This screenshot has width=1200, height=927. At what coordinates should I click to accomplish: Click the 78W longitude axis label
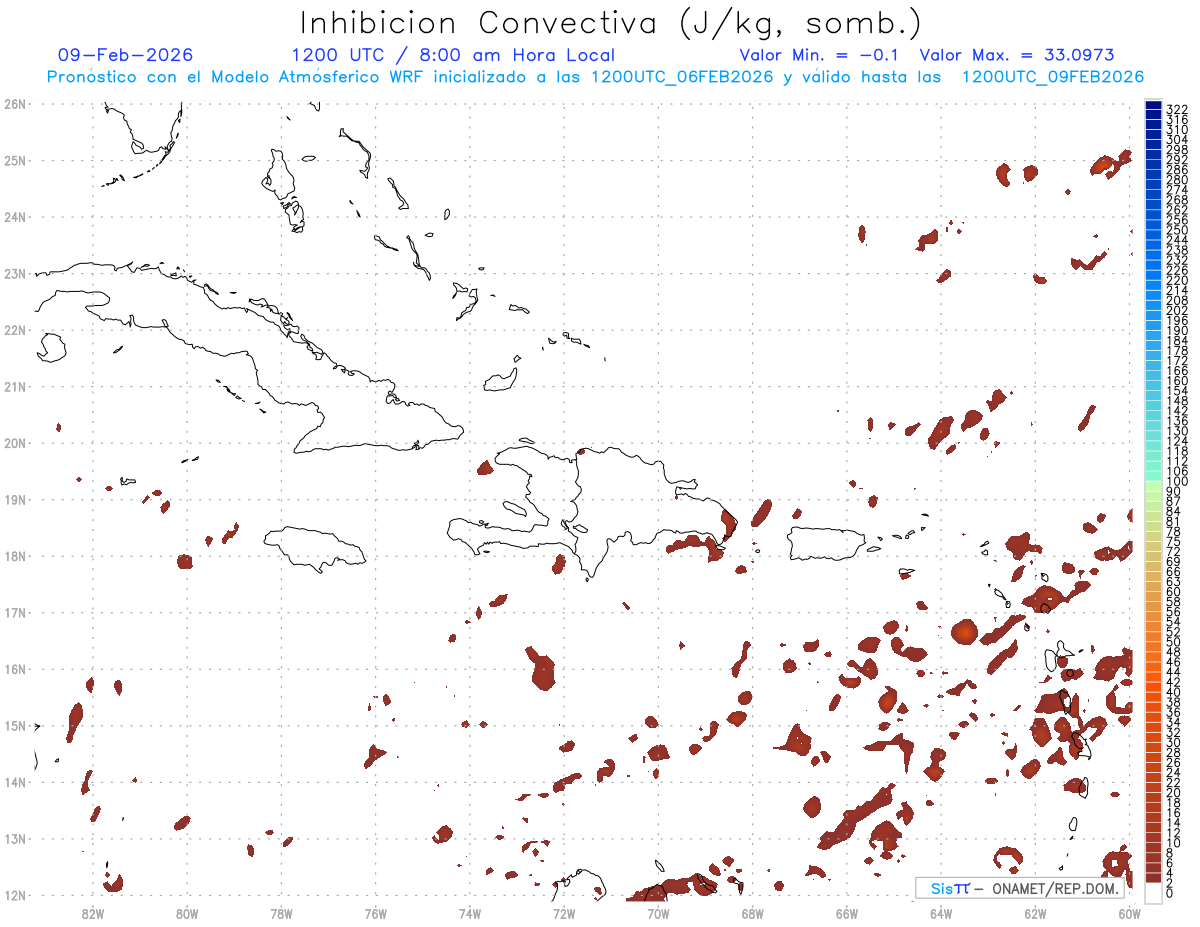click(281, 913)
